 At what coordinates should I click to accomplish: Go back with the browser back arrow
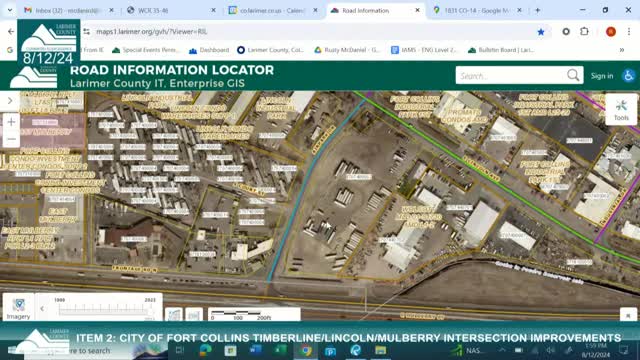click(11, 31)
